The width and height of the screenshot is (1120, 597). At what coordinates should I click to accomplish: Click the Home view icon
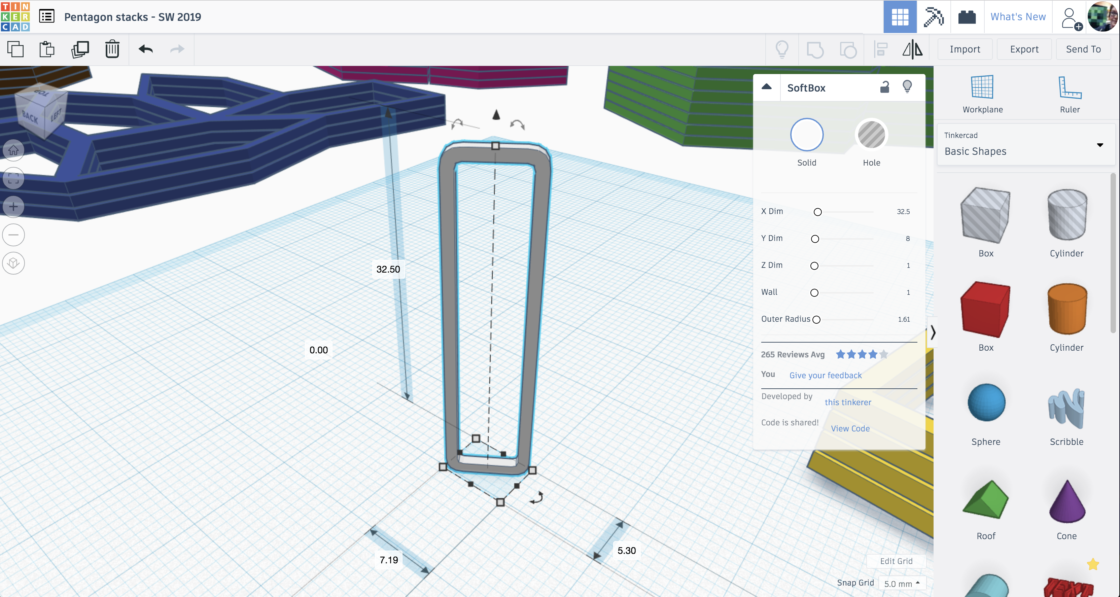pos(14,150)
